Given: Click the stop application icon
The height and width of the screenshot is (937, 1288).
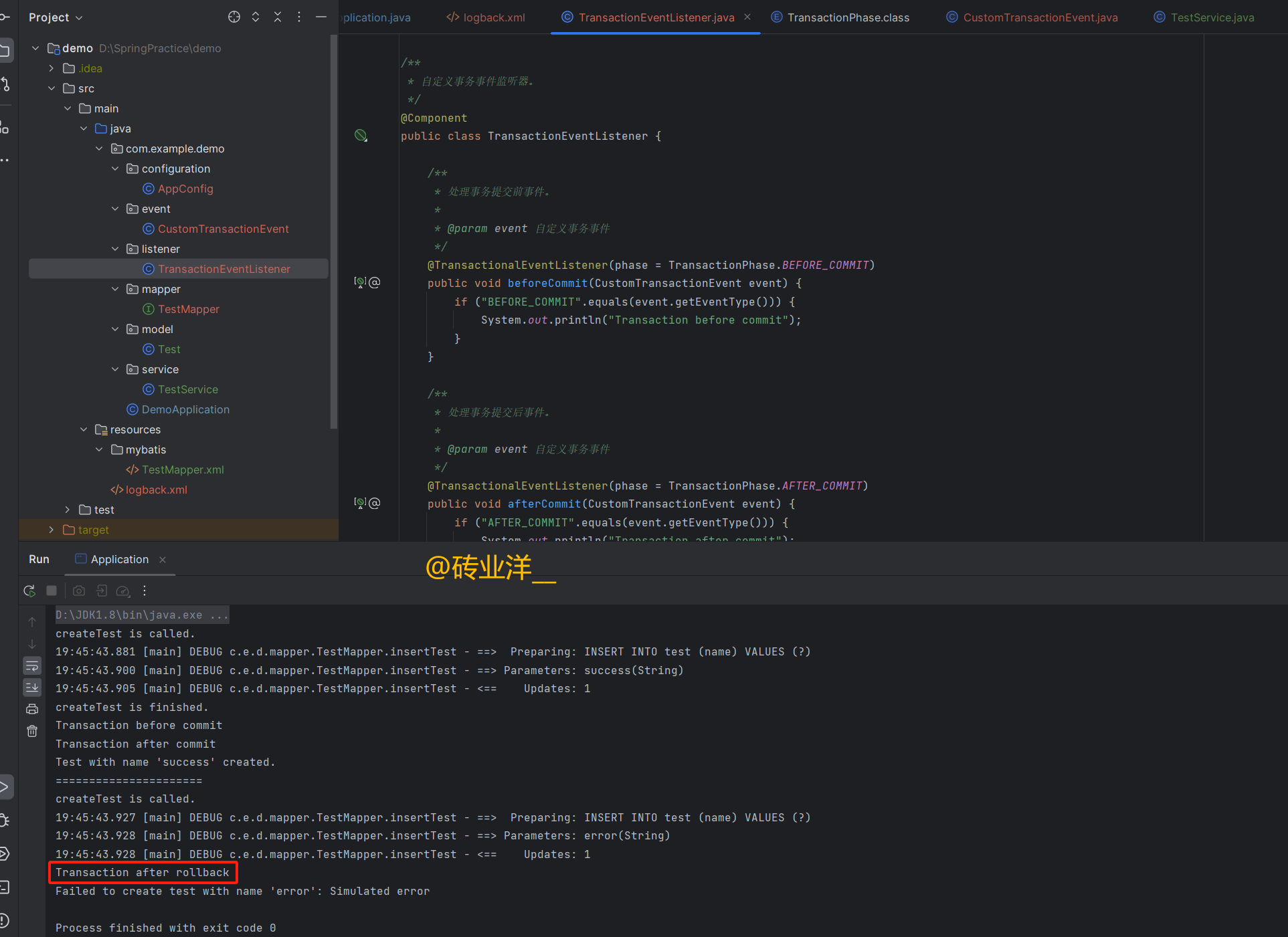Looking at the screenshot, I should 55,591.
